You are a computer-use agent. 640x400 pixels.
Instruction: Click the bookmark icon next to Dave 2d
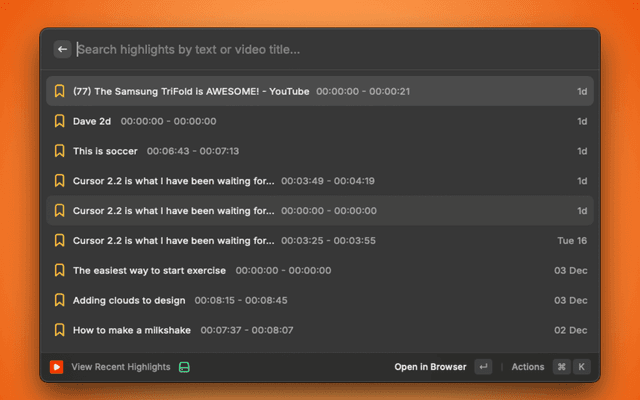59,121
